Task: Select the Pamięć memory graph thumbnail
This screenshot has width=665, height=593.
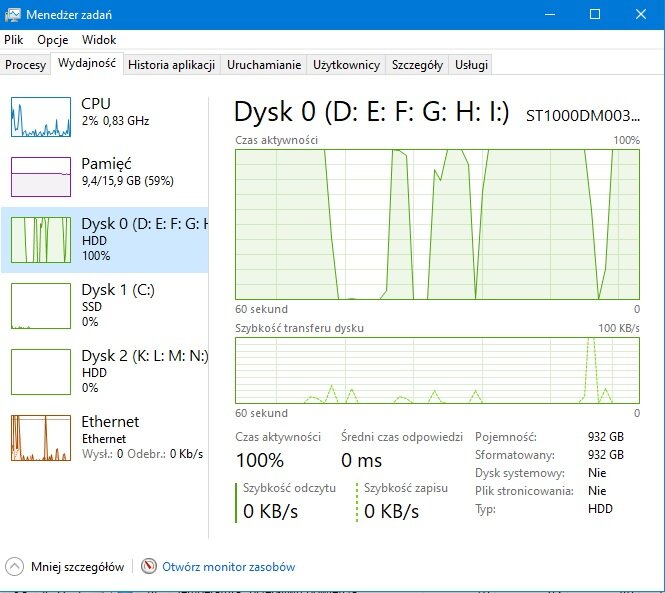Action: coord(40,177)
